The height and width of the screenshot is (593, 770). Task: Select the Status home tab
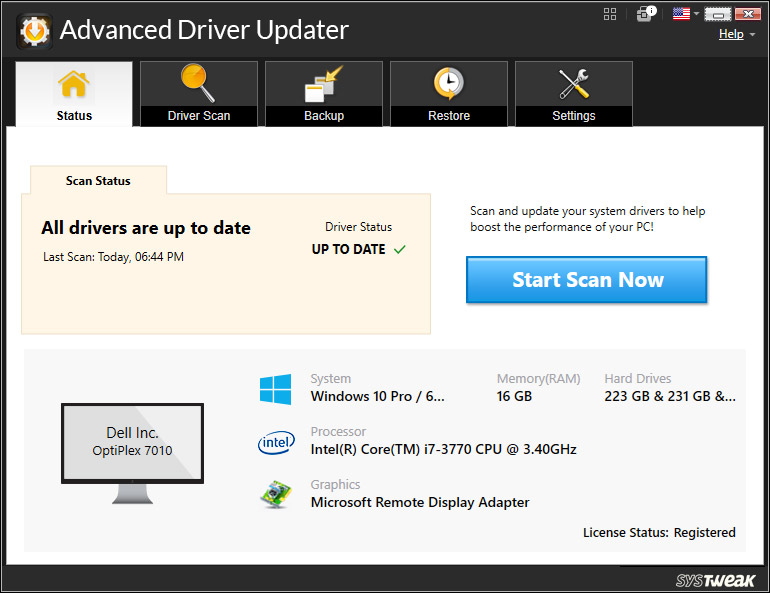[x=74, y=94]
